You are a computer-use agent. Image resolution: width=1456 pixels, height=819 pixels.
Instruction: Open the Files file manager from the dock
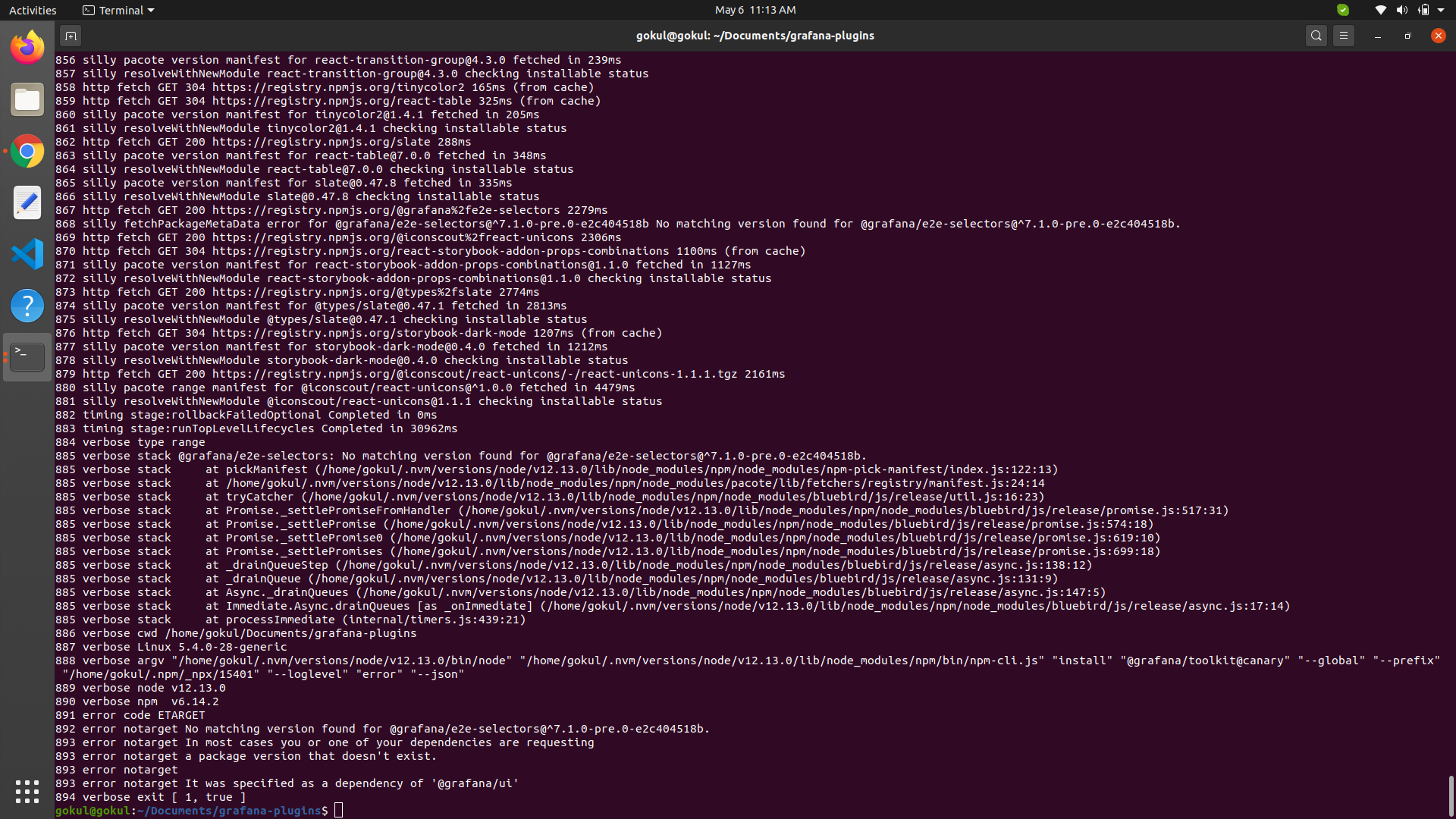27,99
